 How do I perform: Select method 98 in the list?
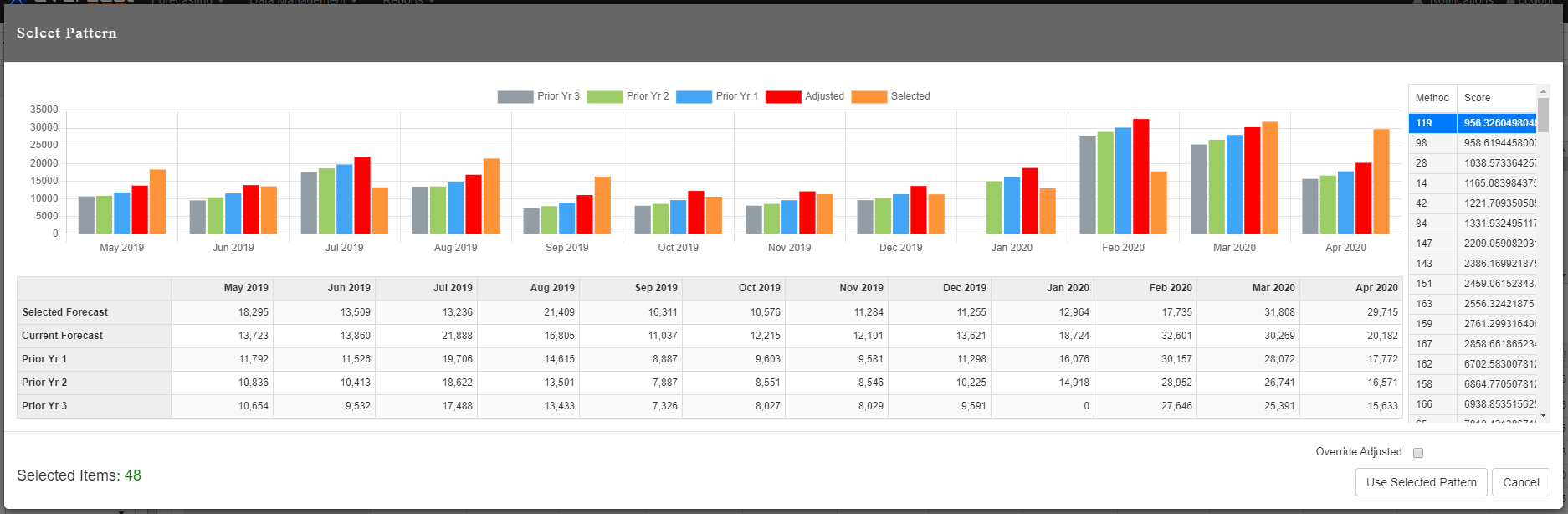coord(1432,143)
